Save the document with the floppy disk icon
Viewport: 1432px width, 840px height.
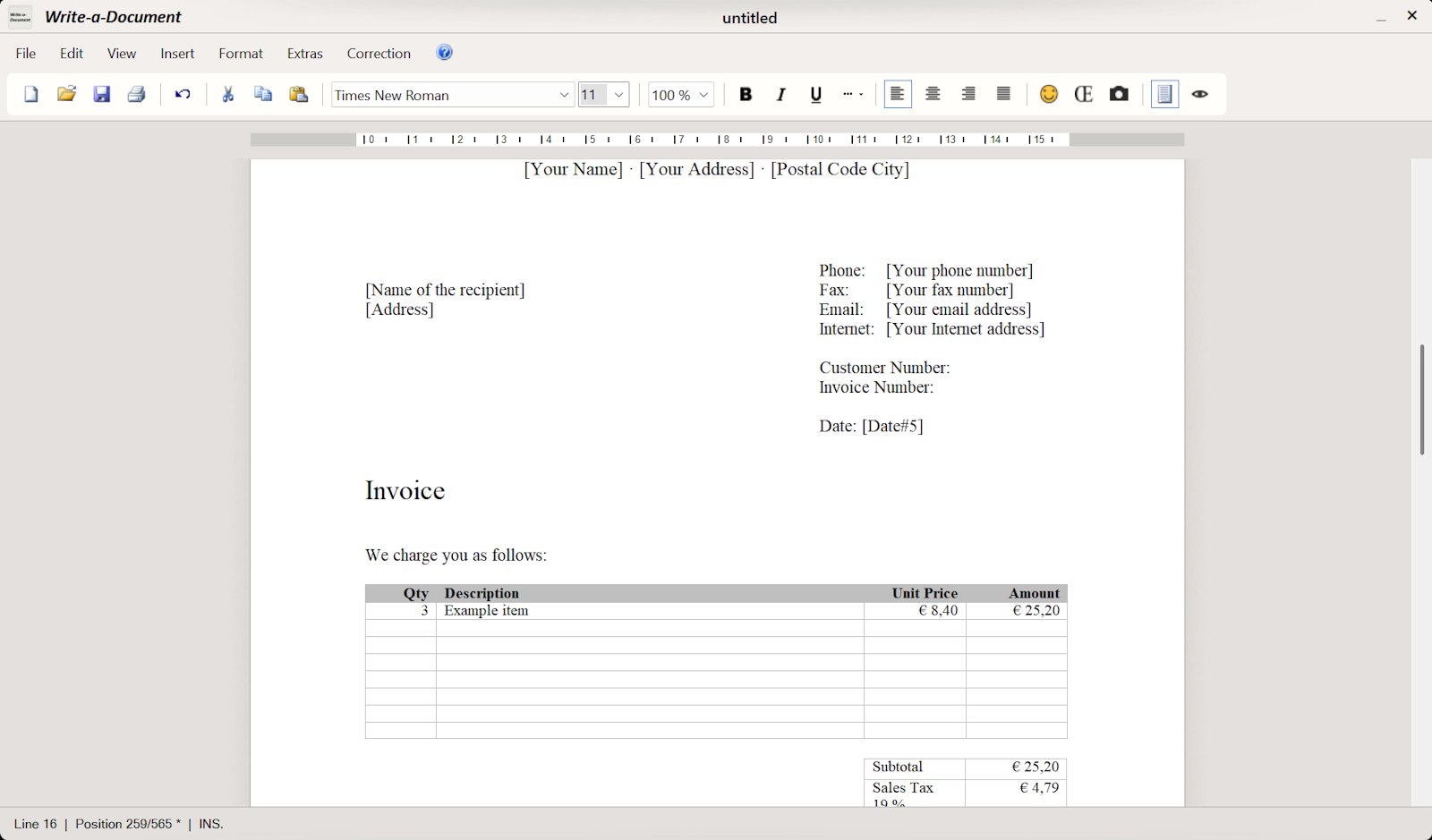point(102,94)
